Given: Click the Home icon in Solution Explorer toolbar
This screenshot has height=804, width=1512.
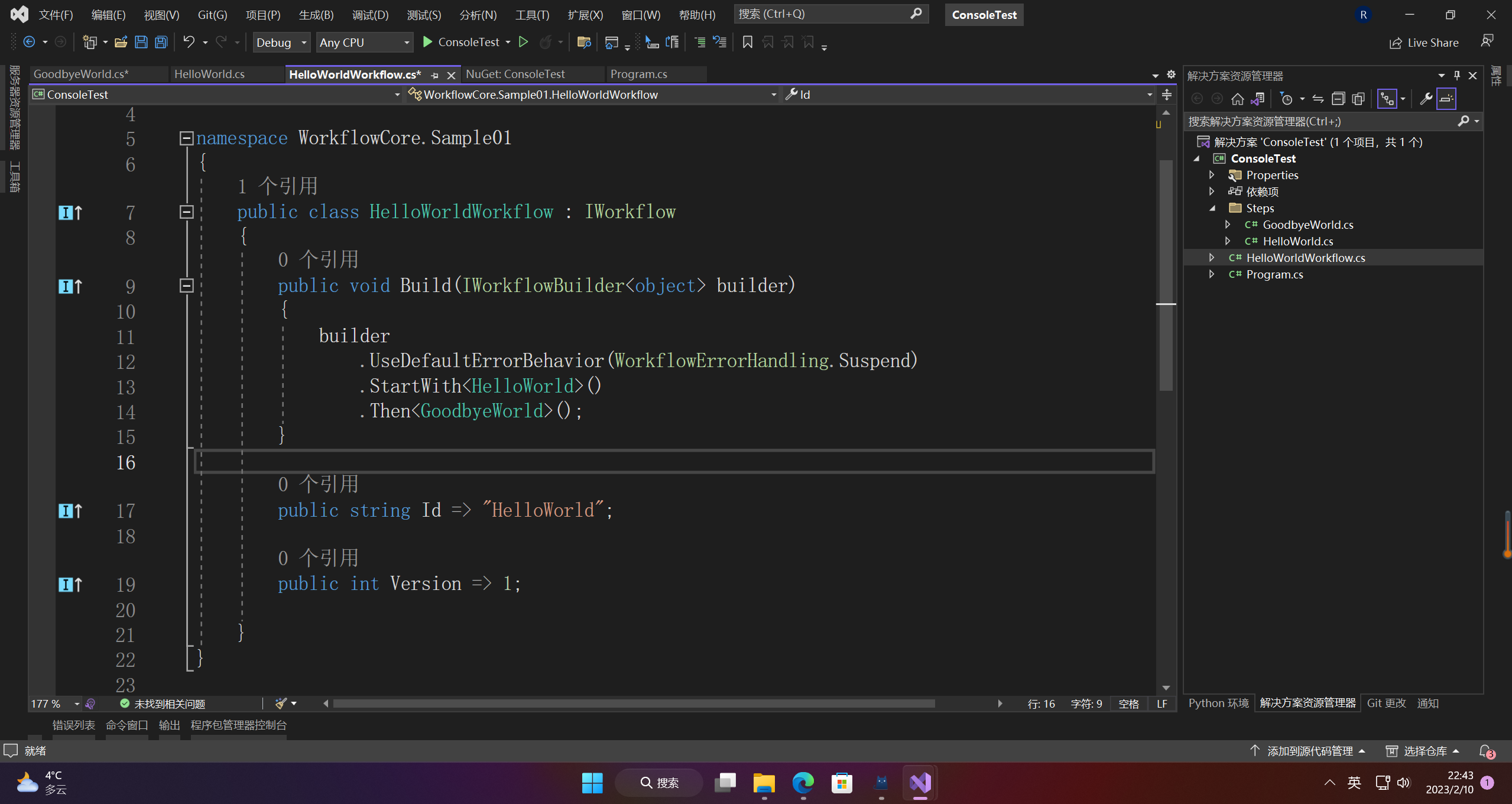Looking at the screenshot, I should coord(1238,99).
